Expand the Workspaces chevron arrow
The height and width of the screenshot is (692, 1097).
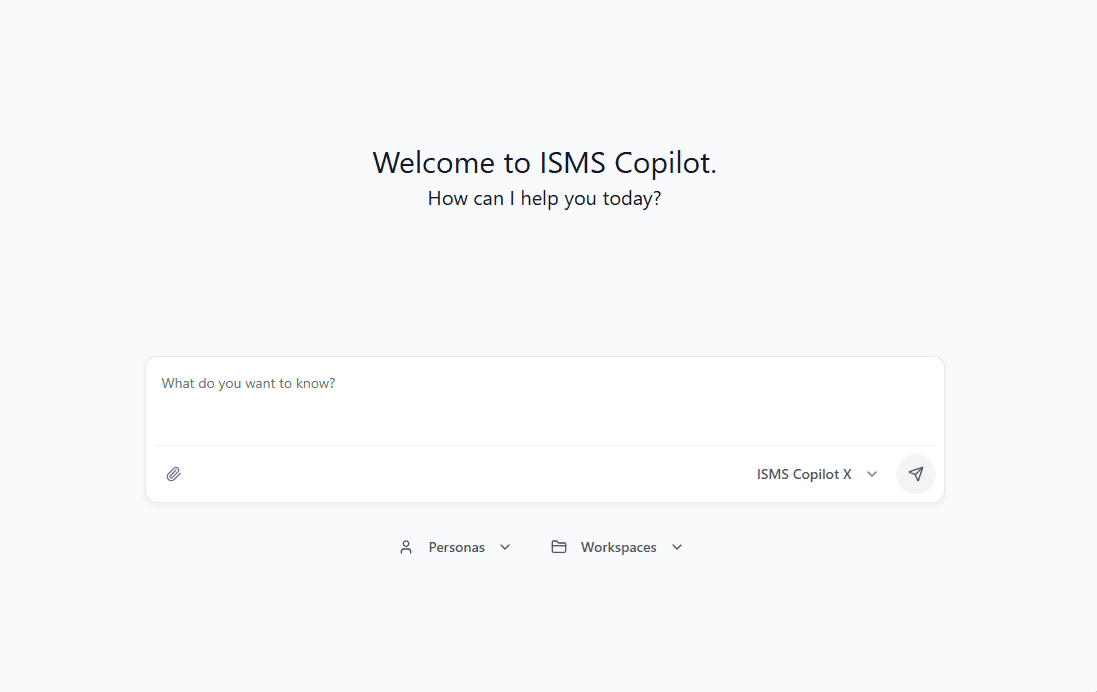[677, 547]
